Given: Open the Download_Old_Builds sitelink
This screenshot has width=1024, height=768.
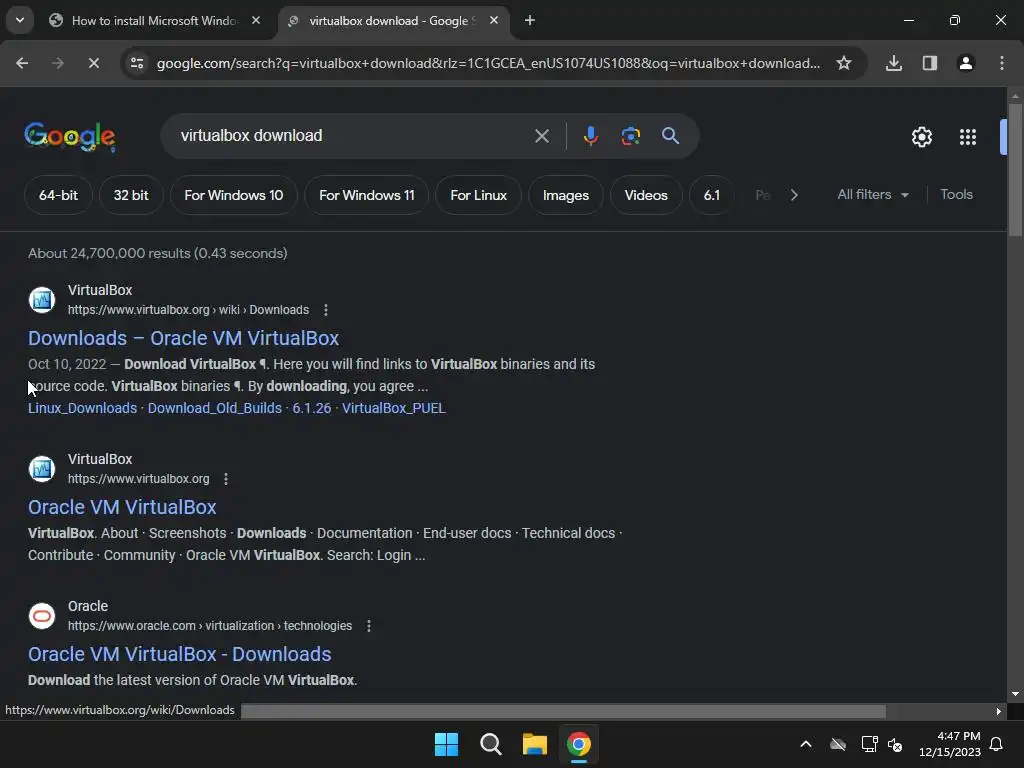Looking at the screenshot, I should [x=215, y=408].
